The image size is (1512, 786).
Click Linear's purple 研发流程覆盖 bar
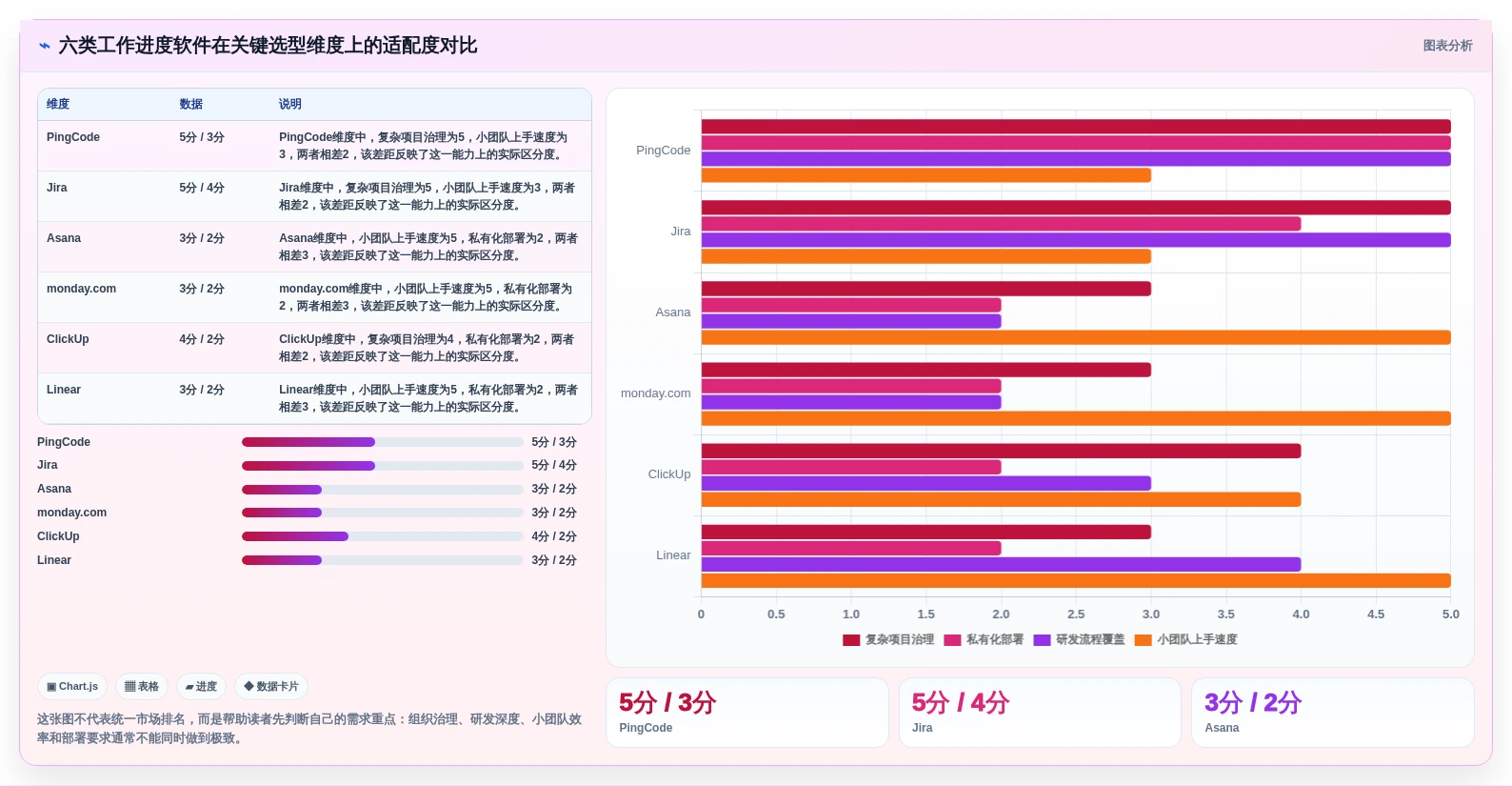1002,564
